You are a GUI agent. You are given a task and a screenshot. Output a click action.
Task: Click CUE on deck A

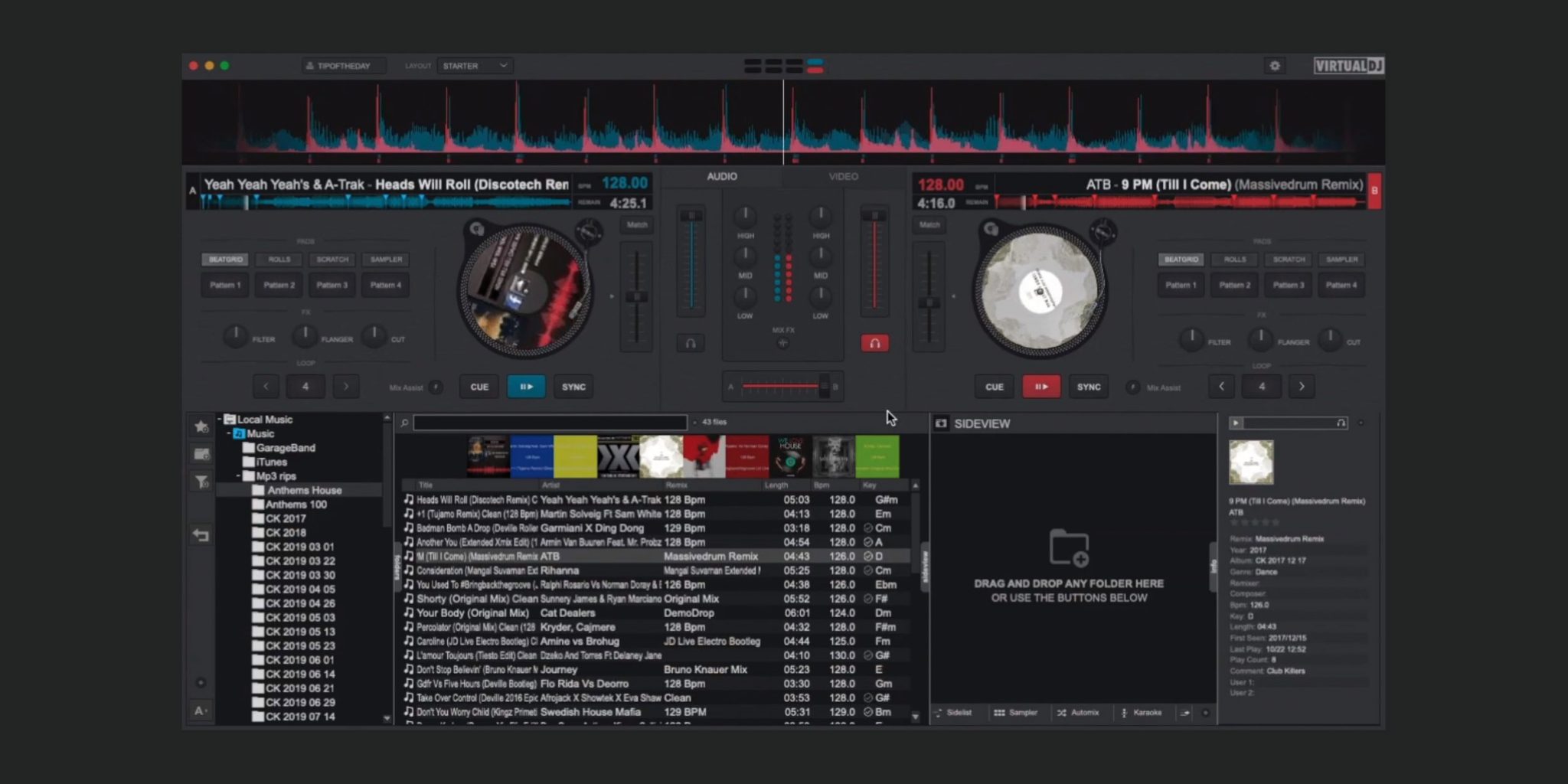point(479,387)
